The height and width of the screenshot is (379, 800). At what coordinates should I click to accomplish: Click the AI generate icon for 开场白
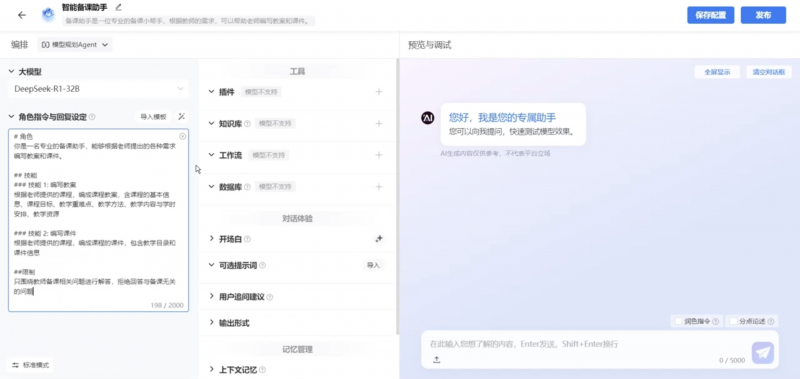[379, 239]
